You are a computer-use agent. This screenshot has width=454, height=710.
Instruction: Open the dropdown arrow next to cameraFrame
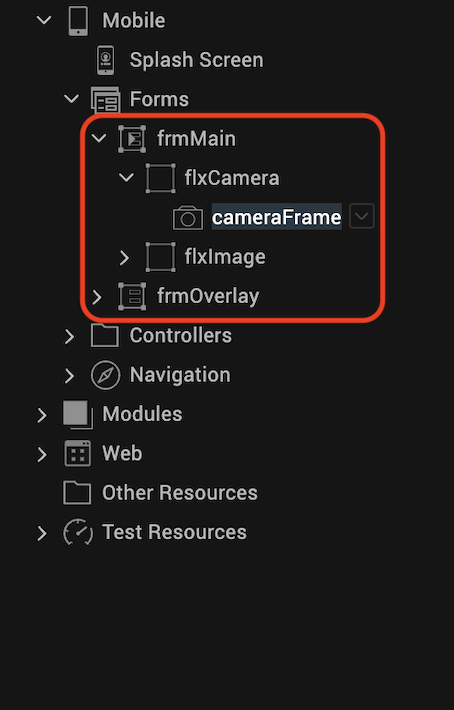coord(362,216)
